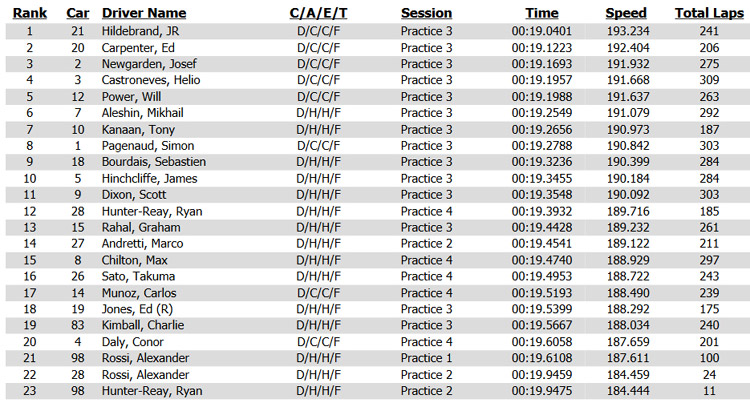
Task: Click Hunter-Reay, Ryan in rank 12 row
Action: pos(152,211)
